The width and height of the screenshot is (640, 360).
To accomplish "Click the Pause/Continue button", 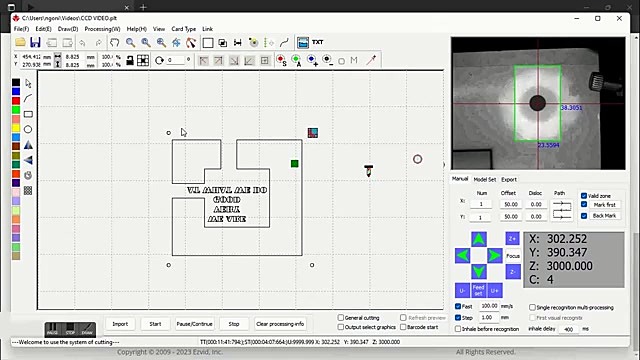I will tap(194, 324).
